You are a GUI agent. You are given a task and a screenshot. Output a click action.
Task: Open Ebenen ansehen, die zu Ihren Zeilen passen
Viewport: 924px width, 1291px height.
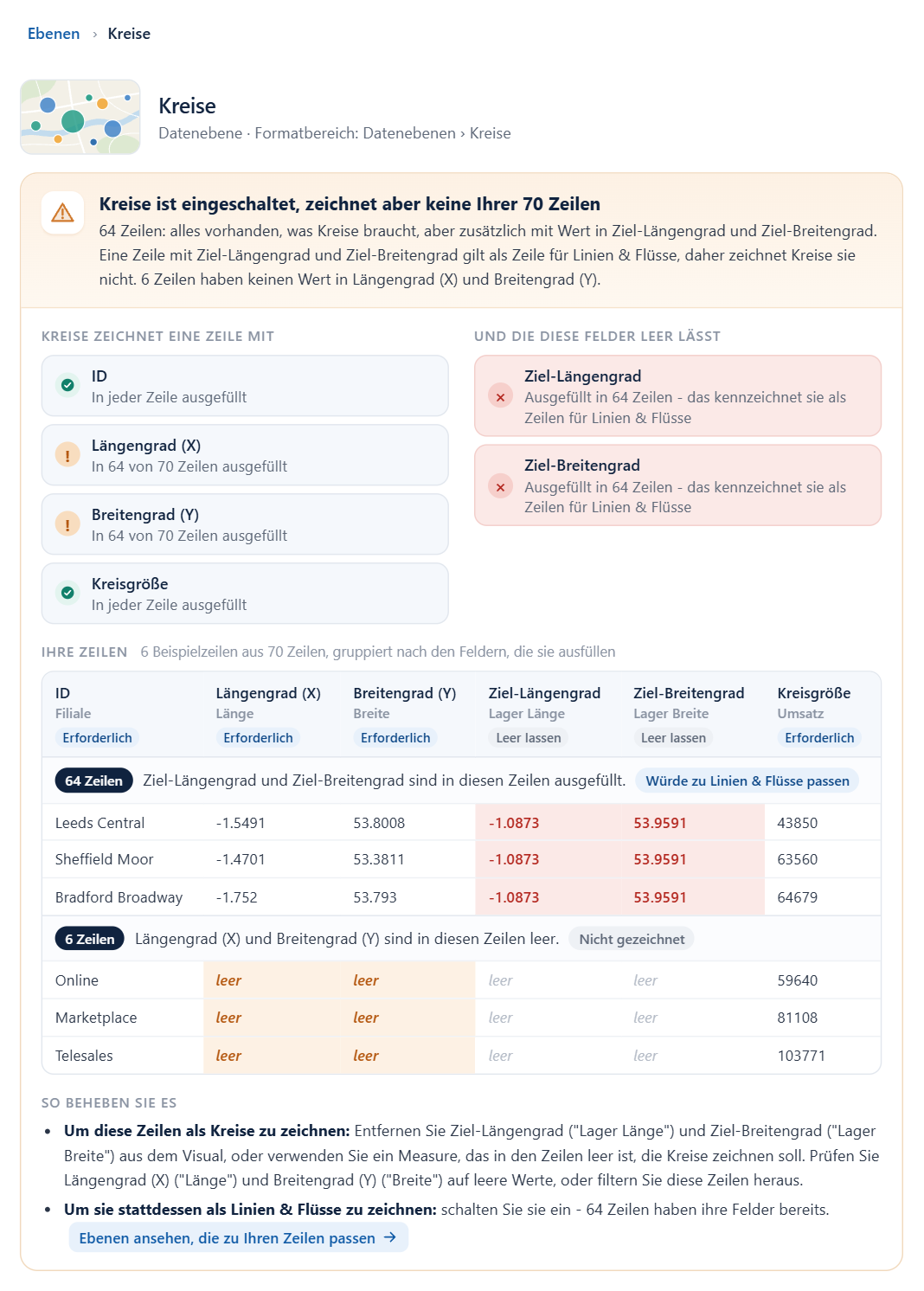pos(238,1237)
